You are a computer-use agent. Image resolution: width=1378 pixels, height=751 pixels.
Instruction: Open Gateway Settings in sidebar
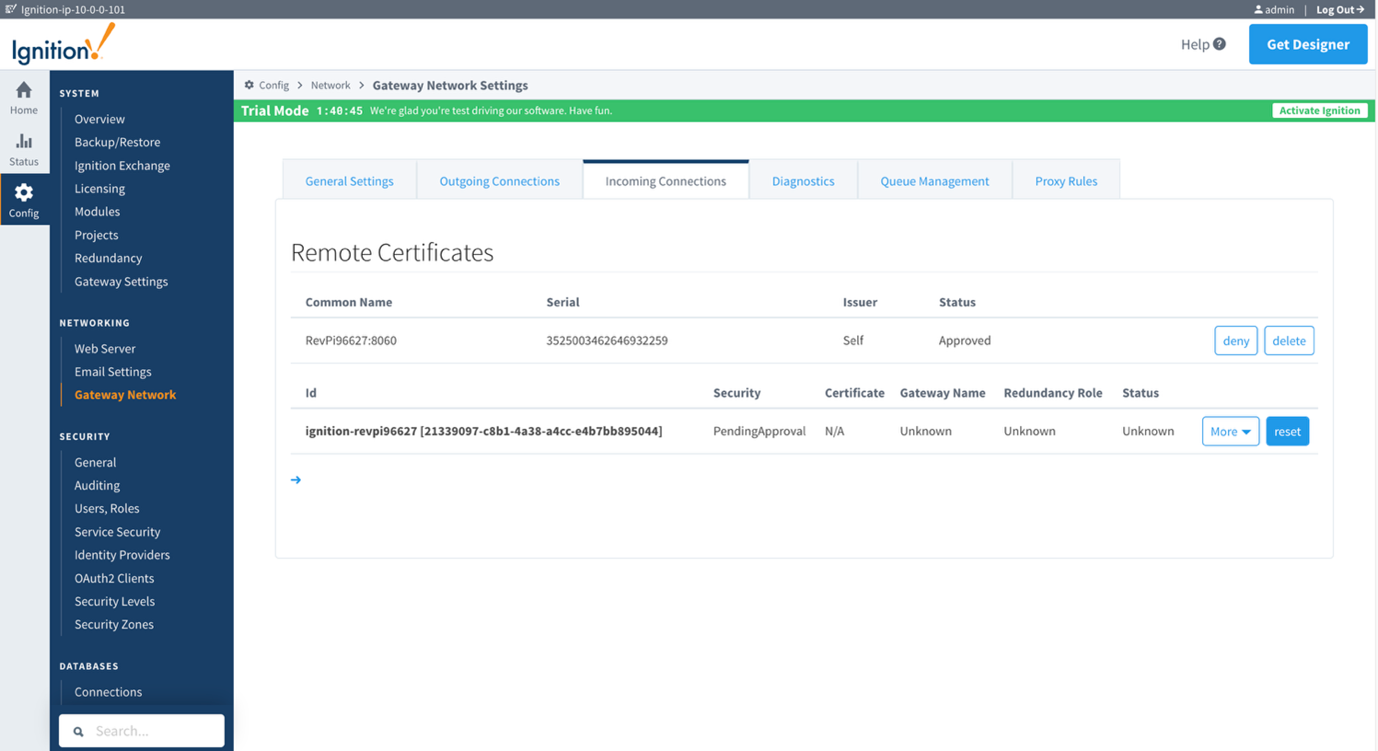point(121,282)
